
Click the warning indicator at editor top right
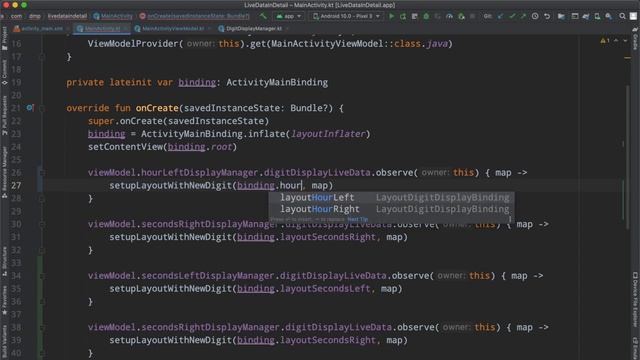click(x=604, y=40)
